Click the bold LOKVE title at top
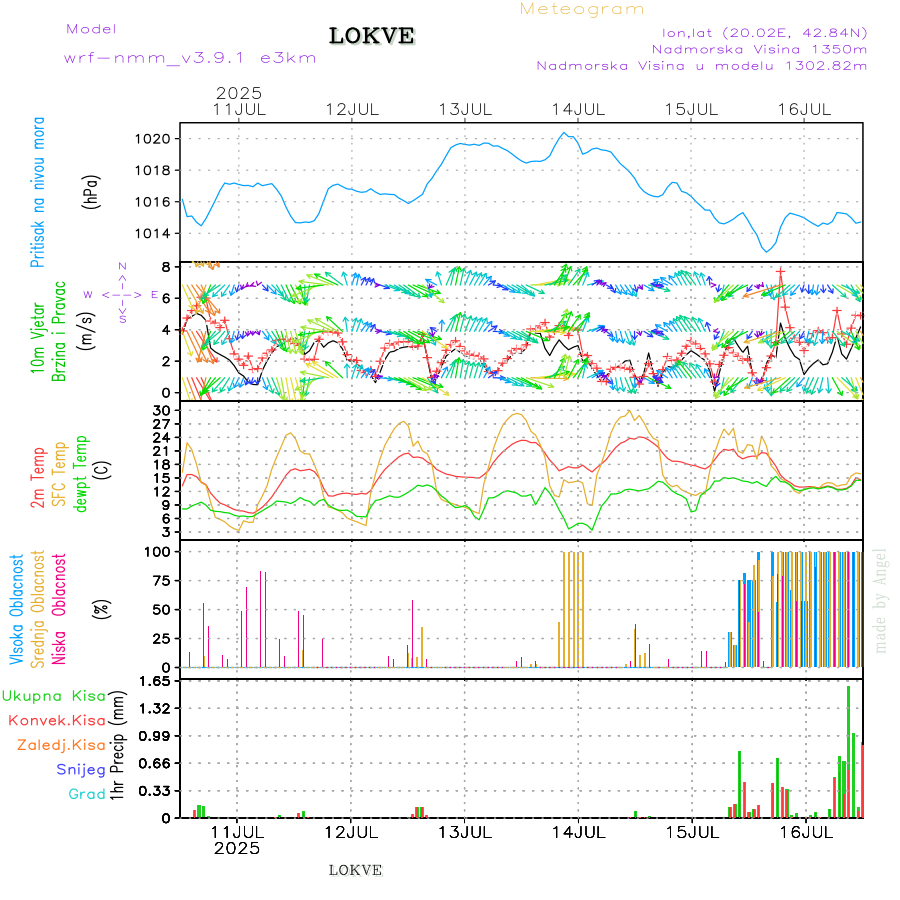Viewport: 900px width, 900px height. click(x=372, y=36)
